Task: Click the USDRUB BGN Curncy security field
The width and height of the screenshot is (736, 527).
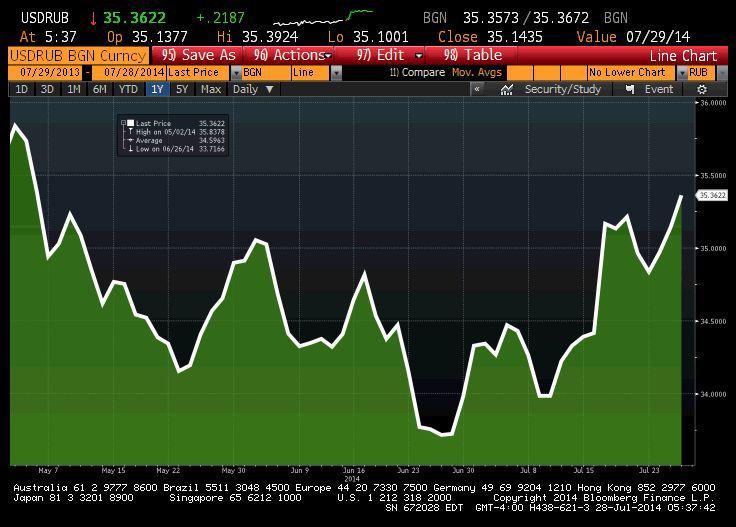Action: pyautogui.click(x=78, y=56)
